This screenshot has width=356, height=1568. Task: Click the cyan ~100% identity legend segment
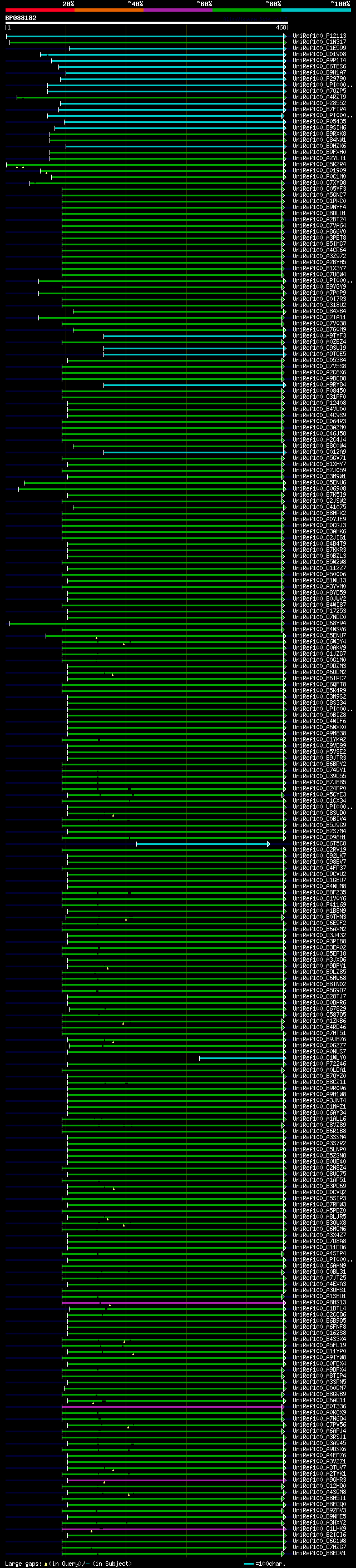pyautogui.click(x=316, y=10)
